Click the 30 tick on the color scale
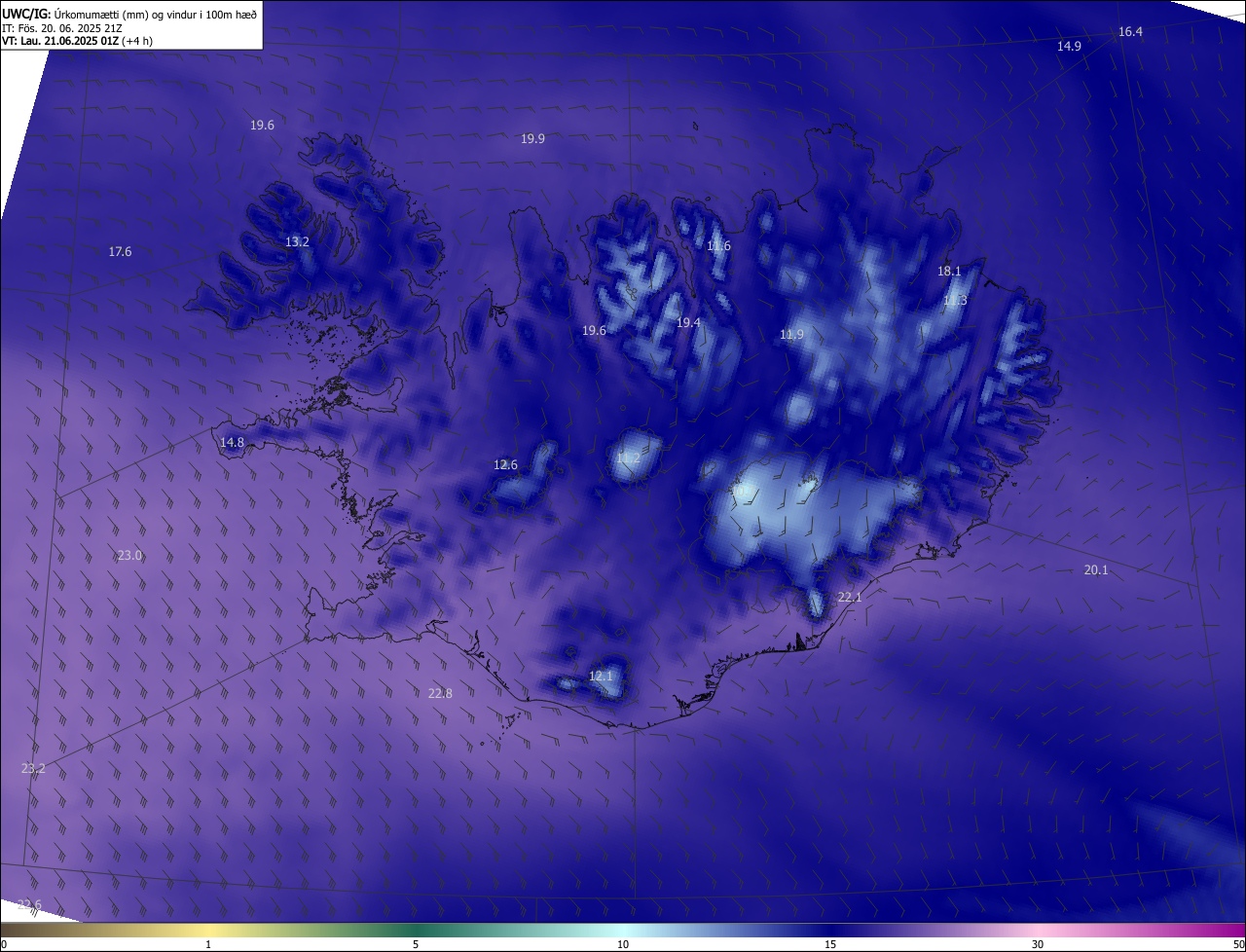The height and width of the screenshot is (952, 1246). pos(1038,945)
